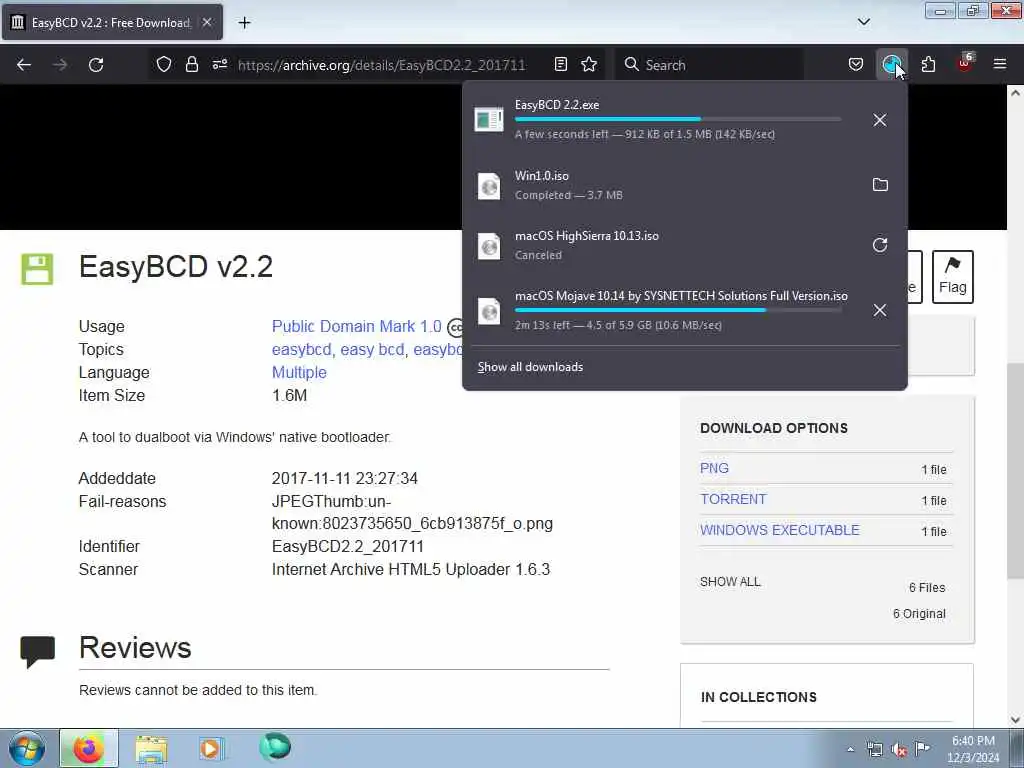Screen dimensions: 1024x768
Task: Click the scrollbar up arrow
Action: [x=1015, y=93]
